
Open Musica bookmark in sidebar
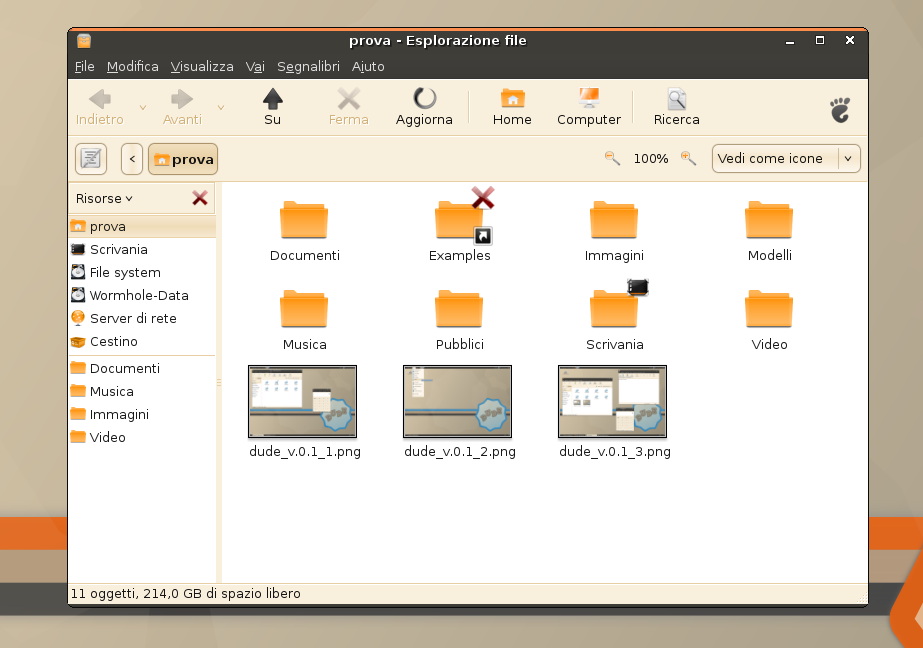pos(142,391)
